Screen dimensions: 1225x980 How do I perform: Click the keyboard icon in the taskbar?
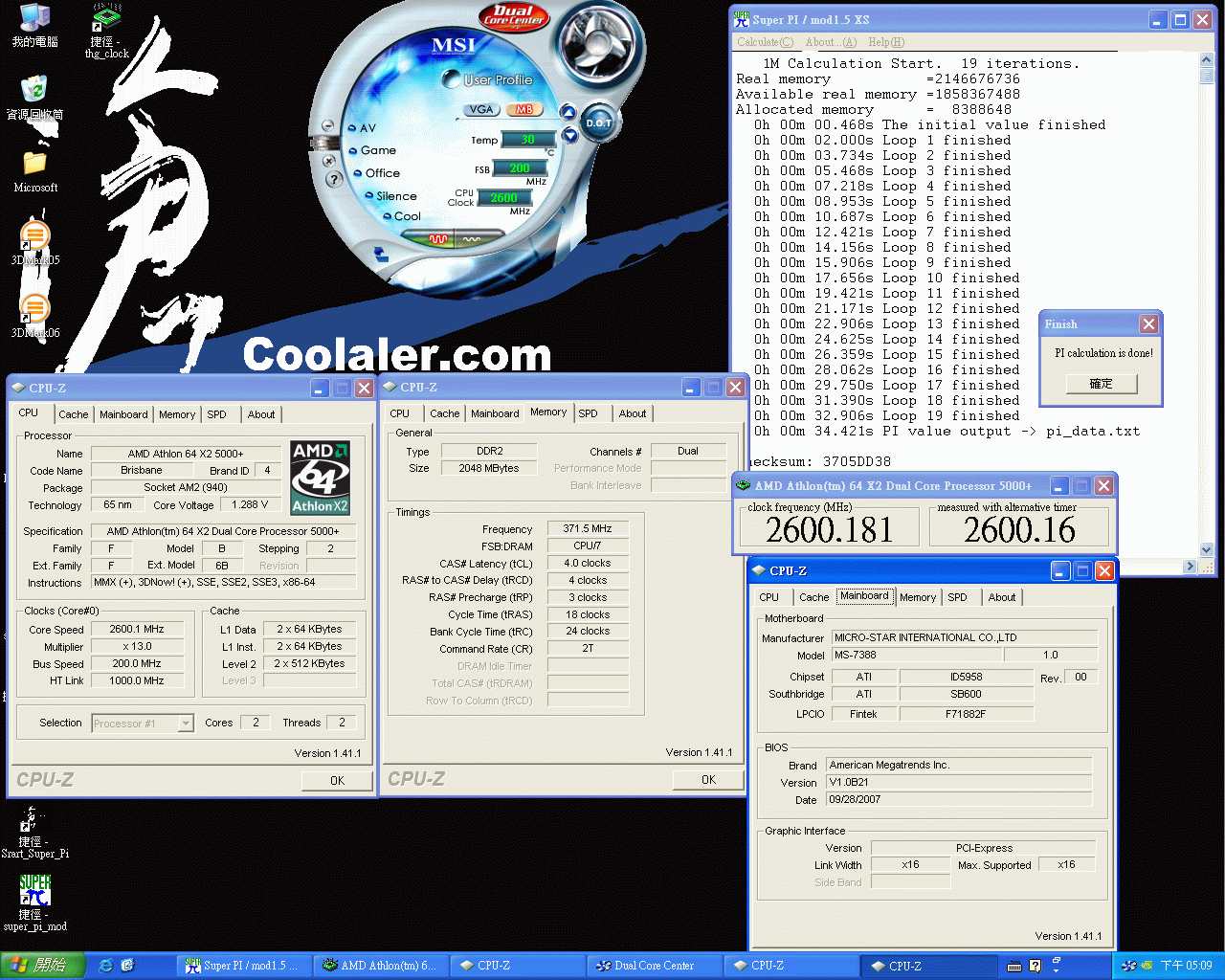tap(1014, 966)
